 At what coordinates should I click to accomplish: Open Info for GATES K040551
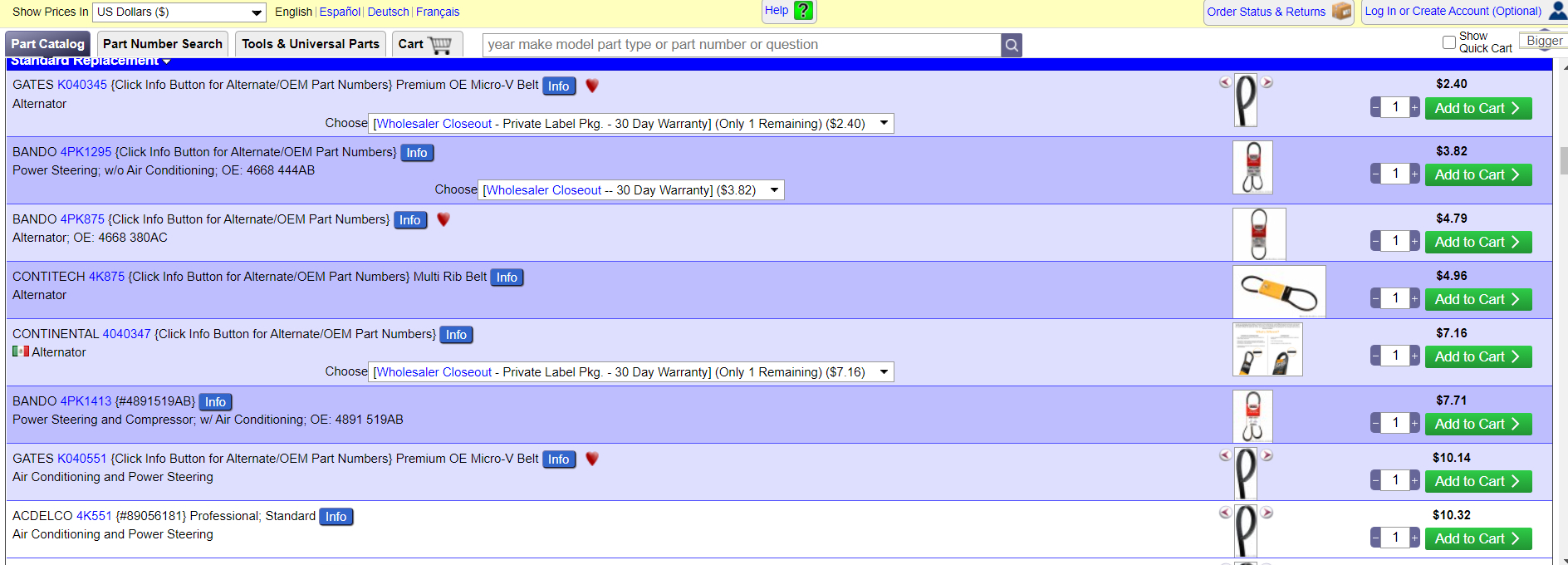(x=559, y=459)
